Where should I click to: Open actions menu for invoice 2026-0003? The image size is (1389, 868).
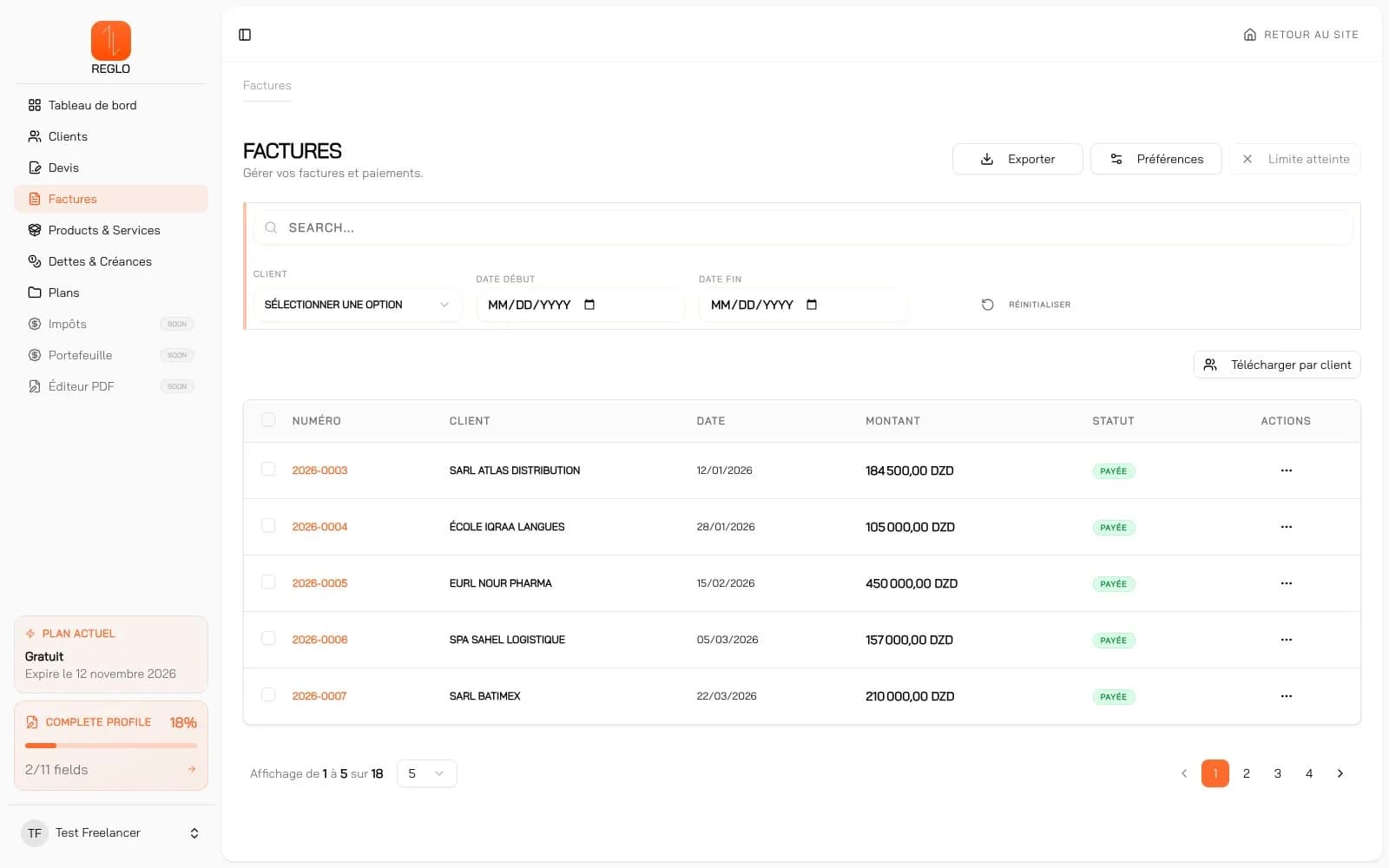(1287, 470)
